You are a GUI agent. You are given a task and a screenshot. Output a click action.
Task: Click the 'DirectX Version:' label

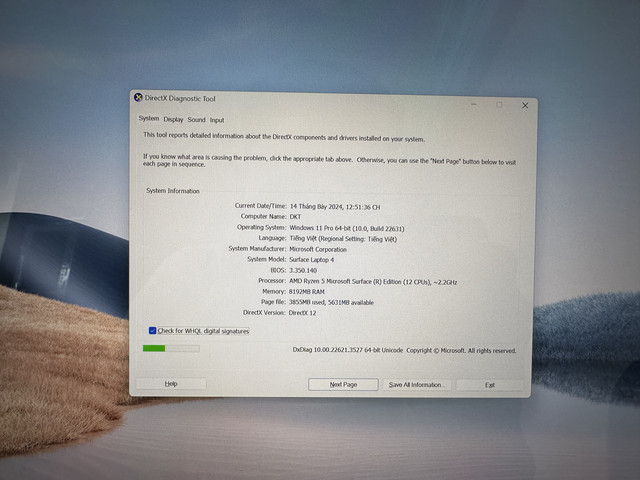pyautogui.click(x=264, y=313)
